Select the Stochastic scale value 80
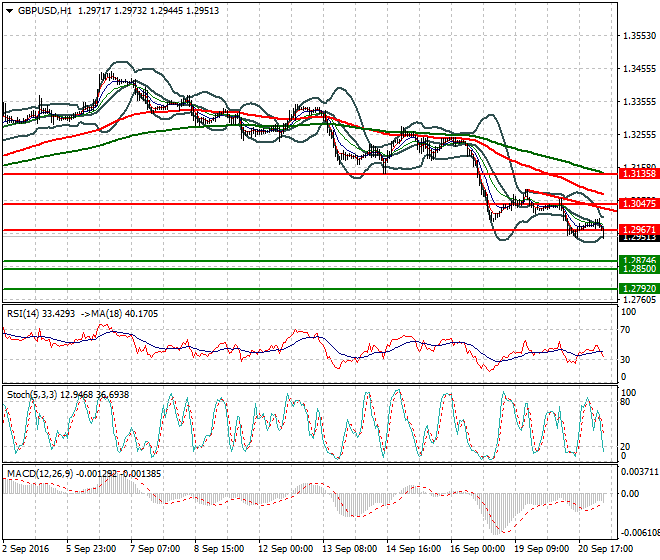 625,402
